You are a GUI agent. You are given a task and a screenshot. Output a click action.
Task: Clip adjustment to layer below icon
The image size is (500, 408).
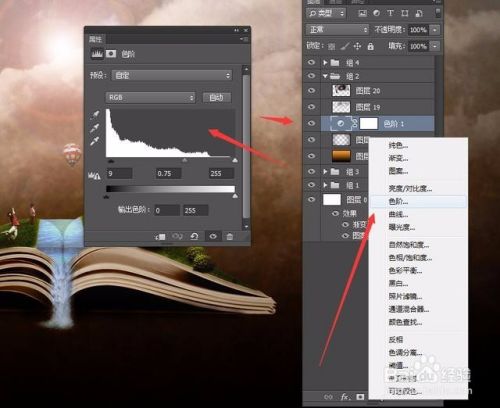pos(160,237)
